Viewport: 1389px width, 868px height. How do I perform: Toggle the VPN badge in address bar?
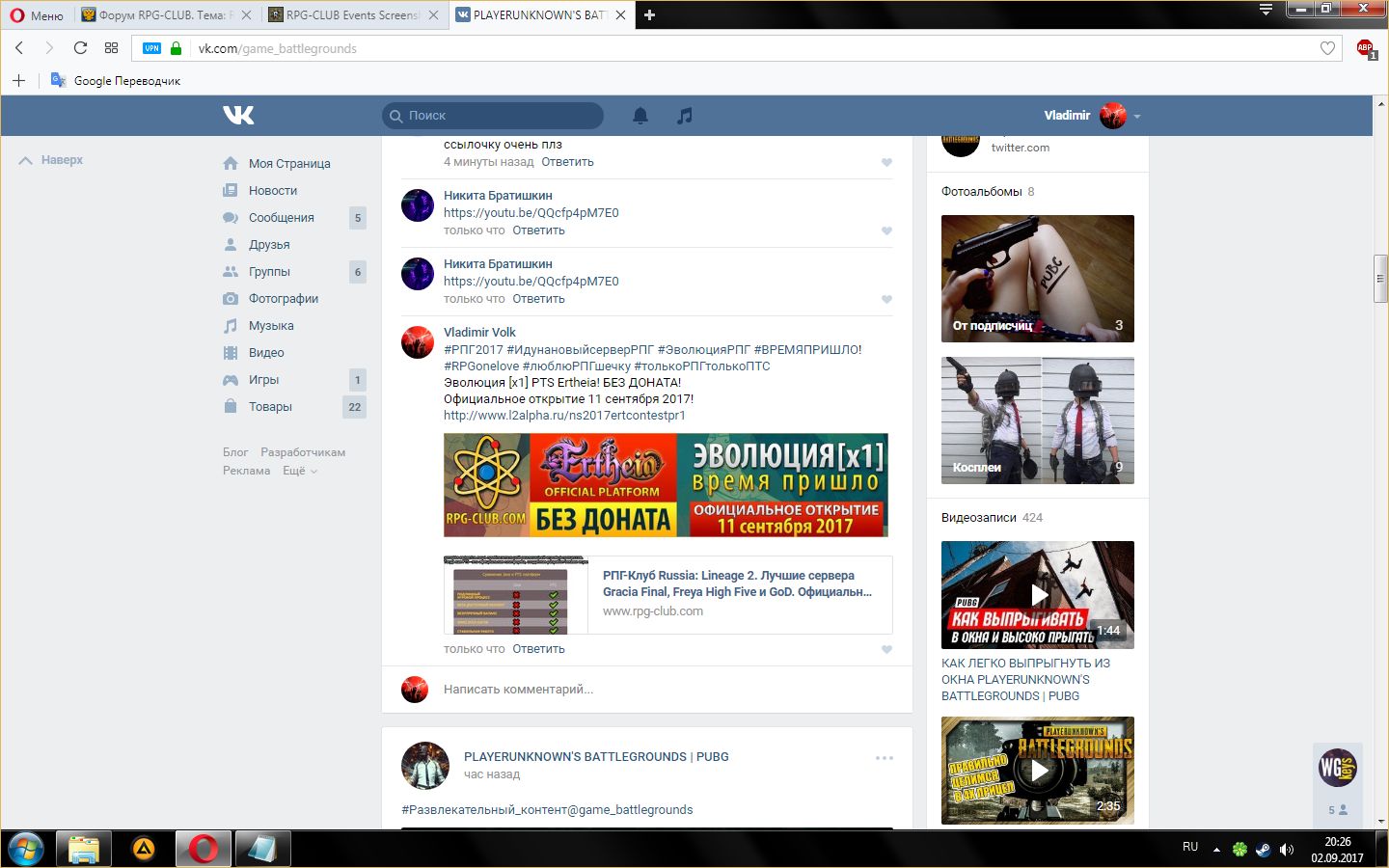pyautogui.click(x=152, y=48)
